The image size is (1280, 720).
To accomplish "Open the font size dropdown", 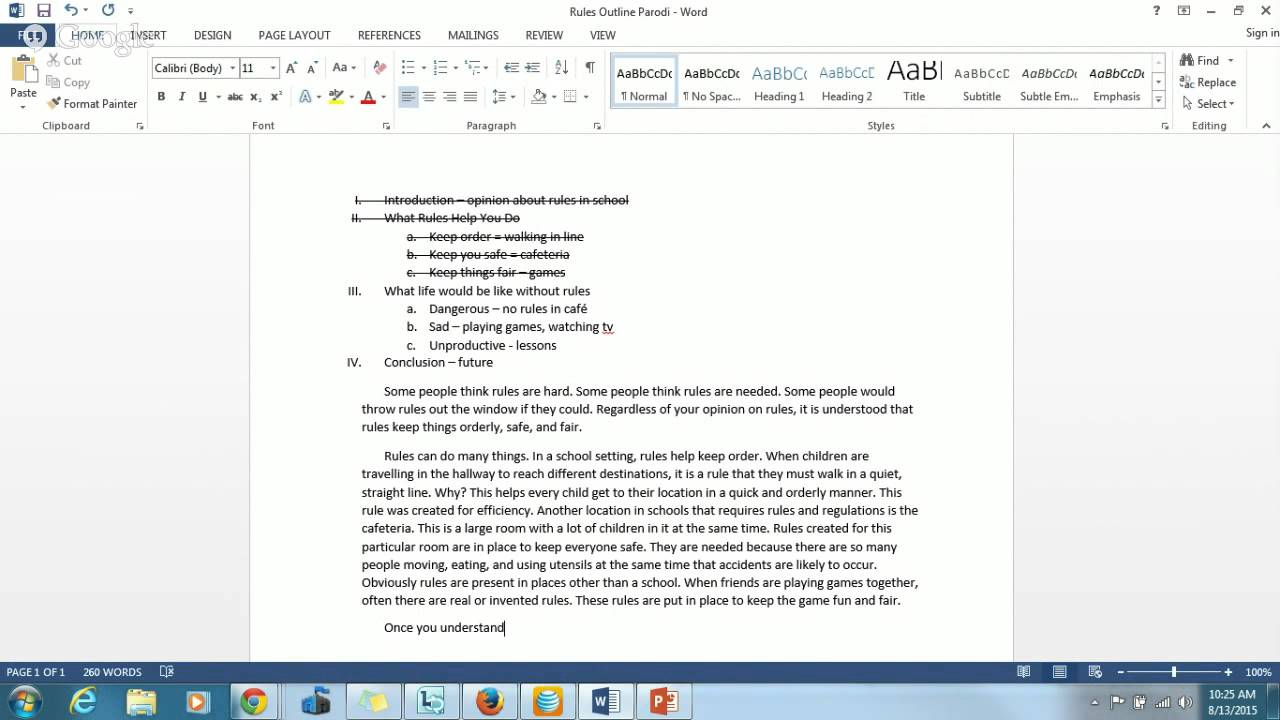I will tap(273, 68).
